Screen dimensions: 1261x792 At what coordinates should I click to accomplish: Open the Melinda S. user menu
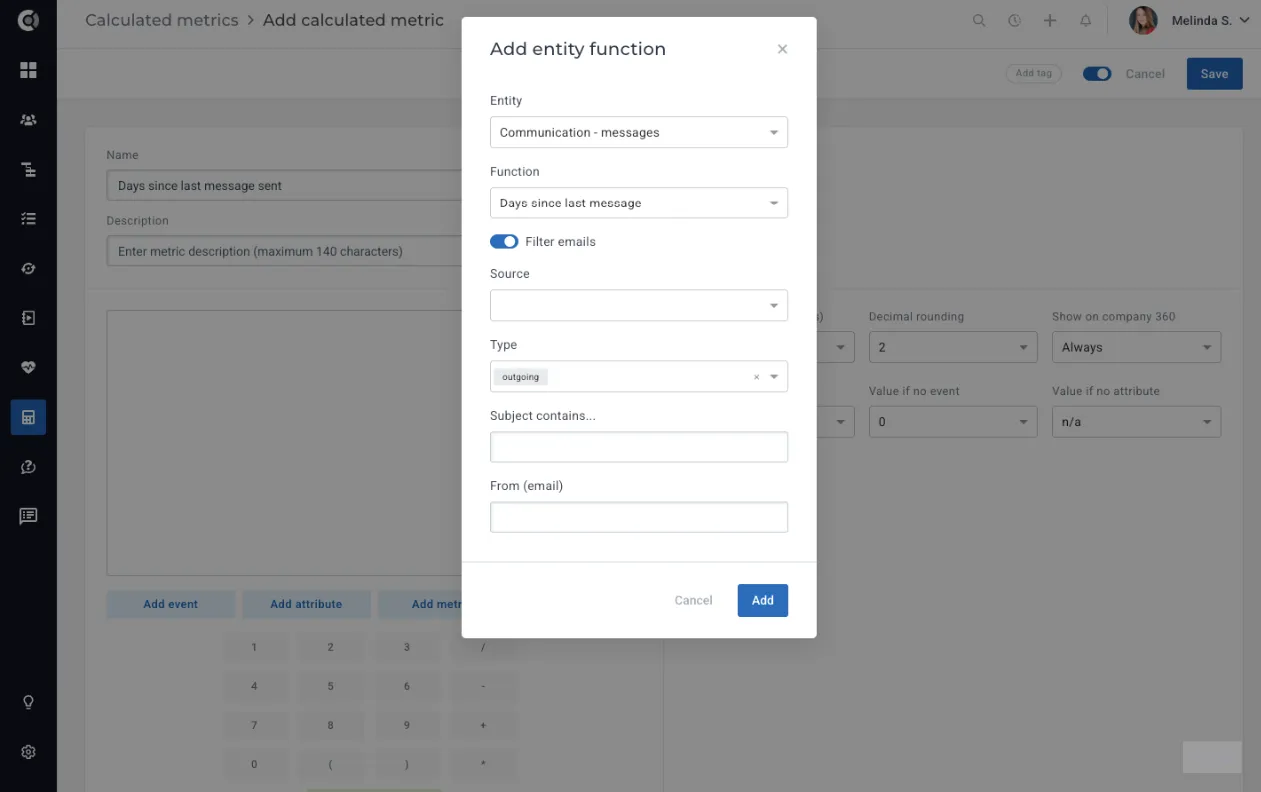pos(1190,20)
